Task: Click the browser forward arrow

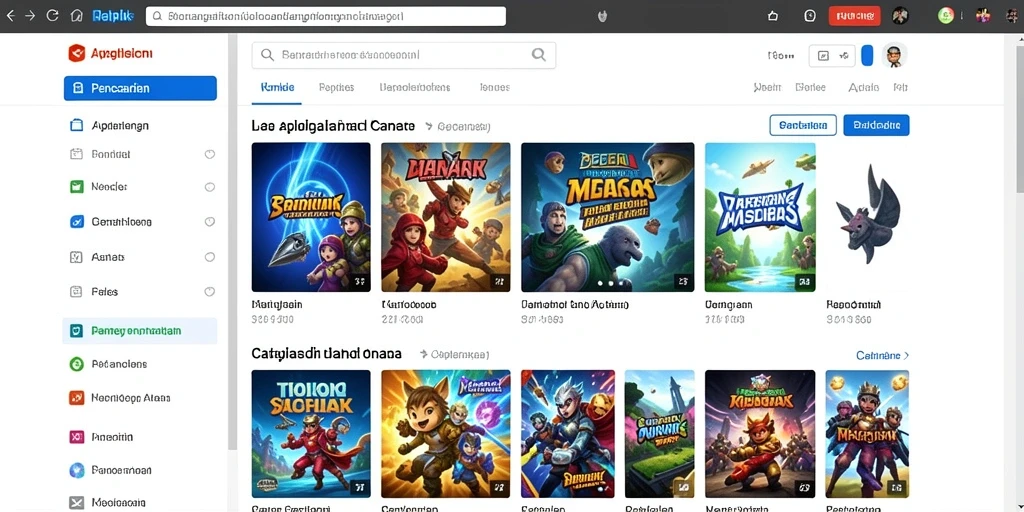Action: (x=30, y=16)
